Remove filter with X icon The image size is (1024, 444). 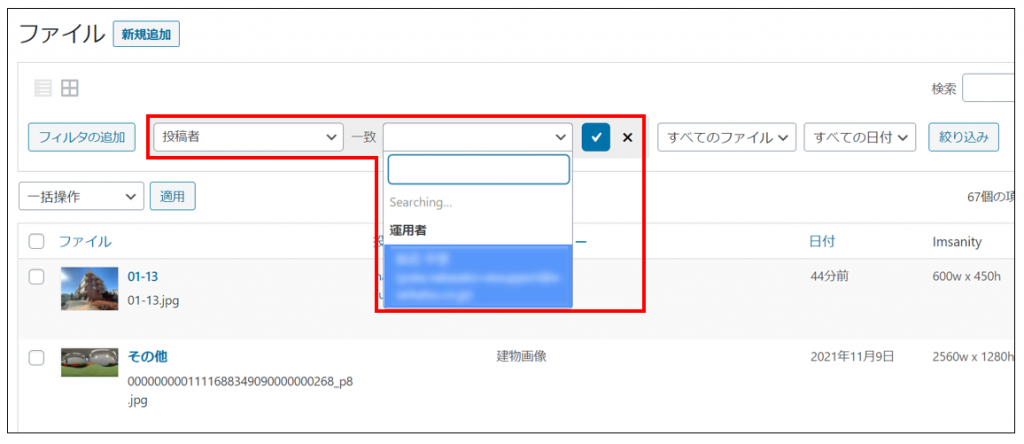coord(628,137)
